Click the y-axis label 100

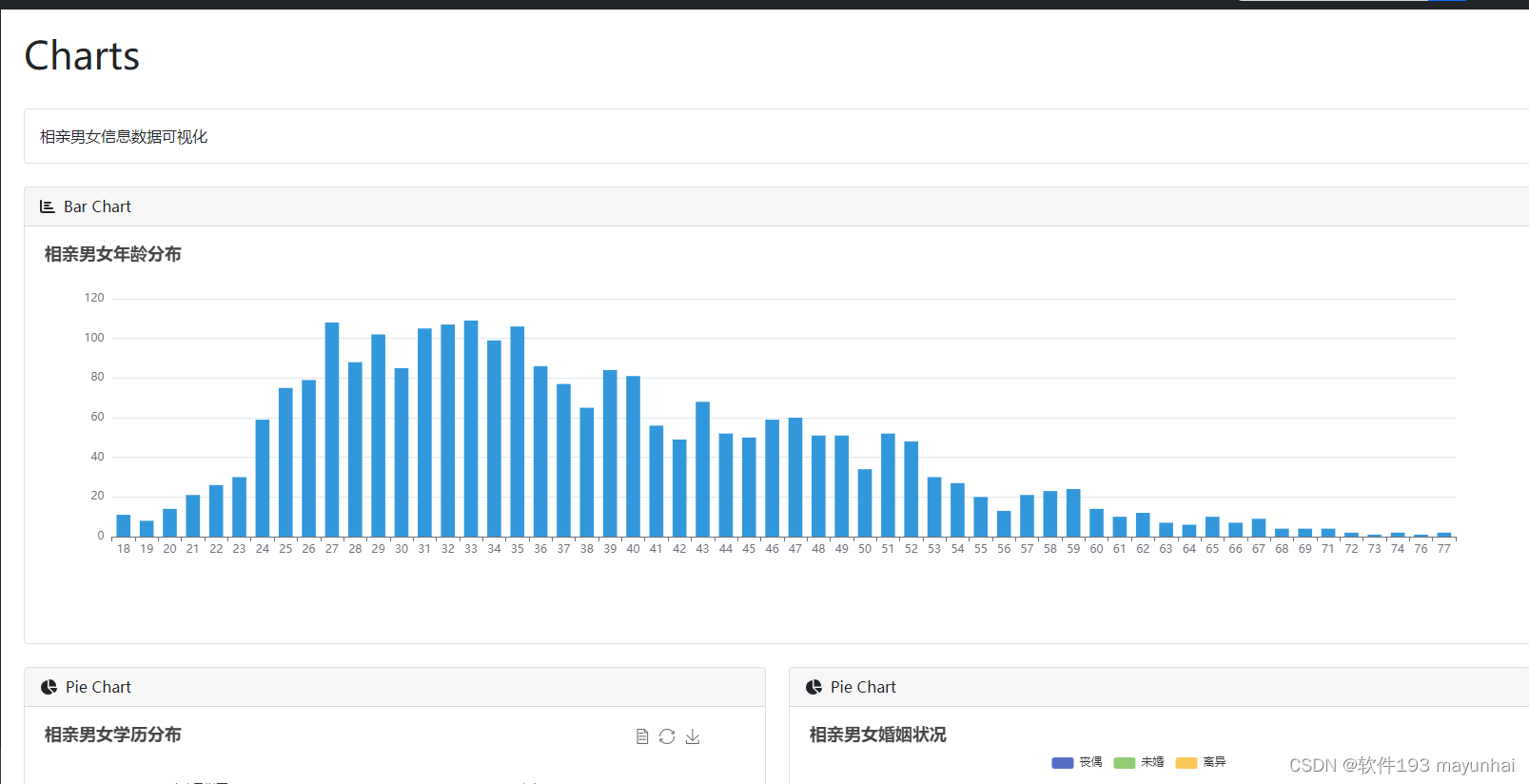pos(94,338)
